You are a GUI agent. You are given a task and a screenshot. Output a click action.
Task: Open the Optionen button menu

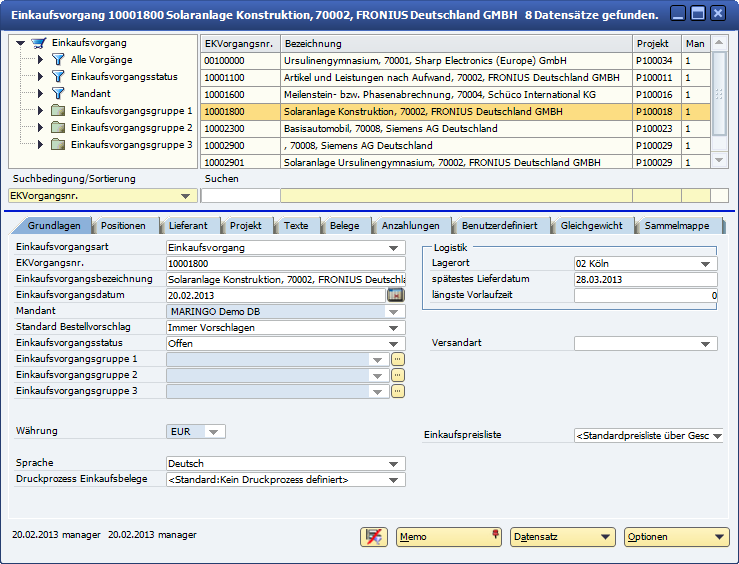click(676, 537)
